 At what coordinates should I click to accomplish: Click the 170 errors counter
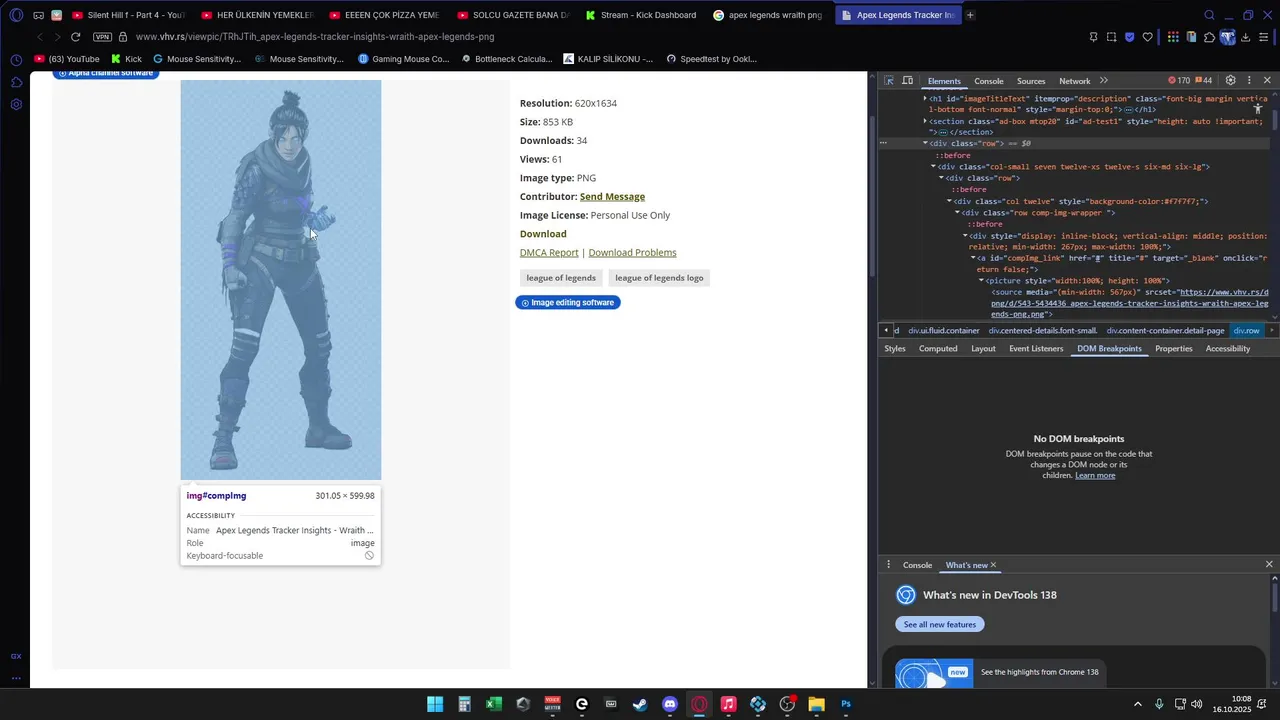(x=1178, y=80)
